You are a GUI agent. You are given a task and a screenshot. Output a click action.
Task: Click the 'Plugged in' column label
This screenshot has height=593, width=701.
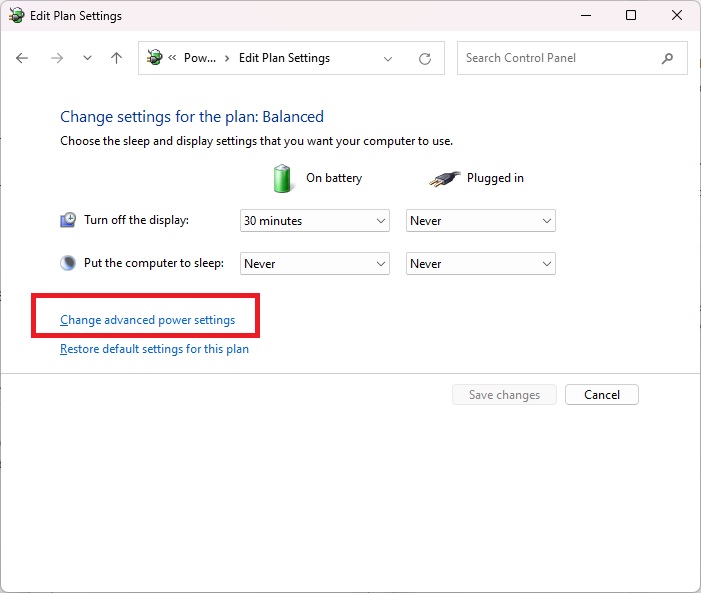coord(495,178)
